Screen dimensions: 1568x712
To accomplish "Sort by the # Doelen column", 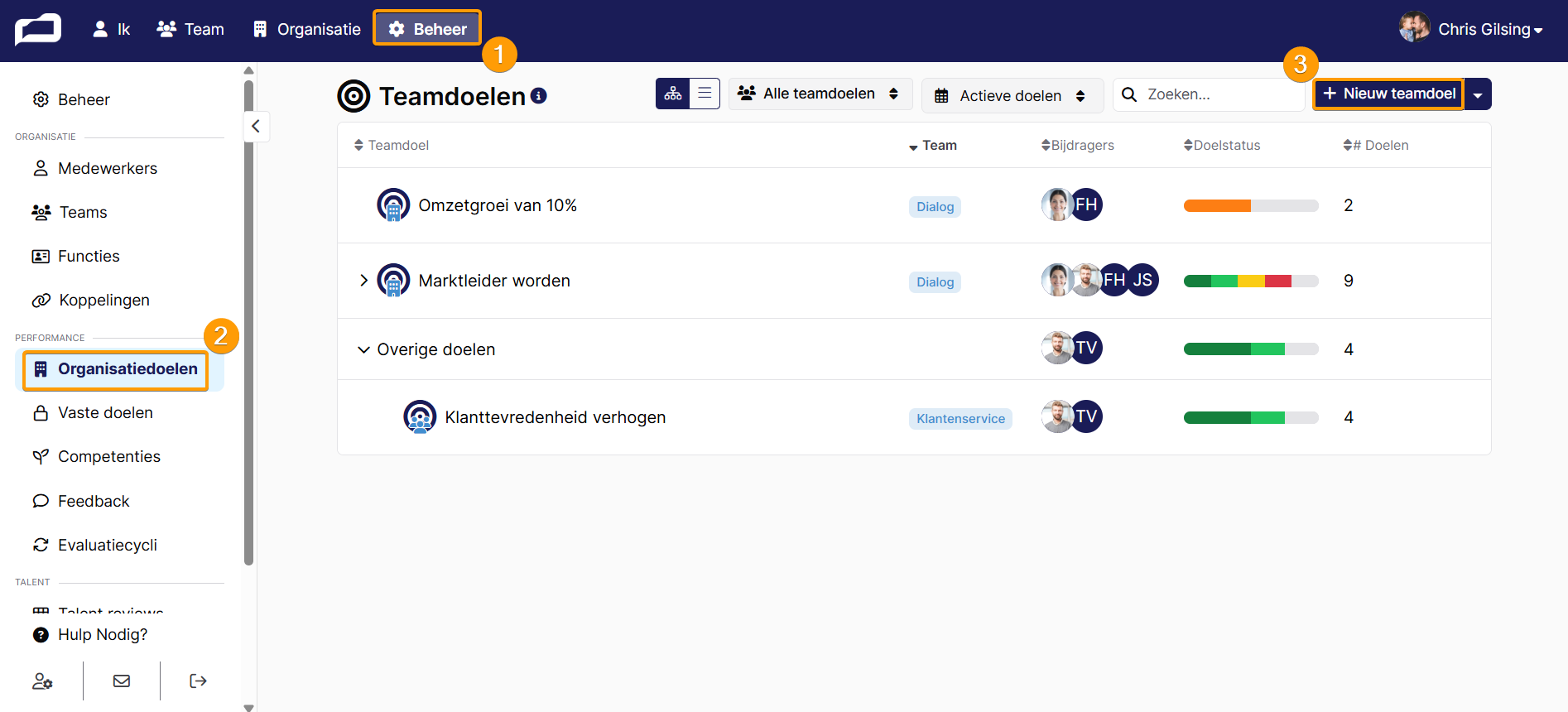I will [x=1376, y=145].
